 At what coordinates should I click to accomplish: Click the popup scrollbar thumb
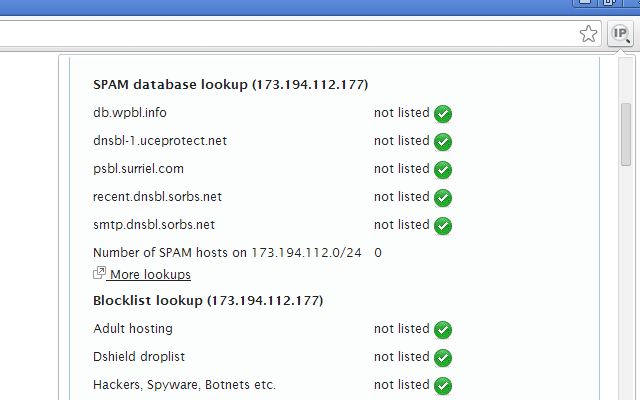click(627, 133)
